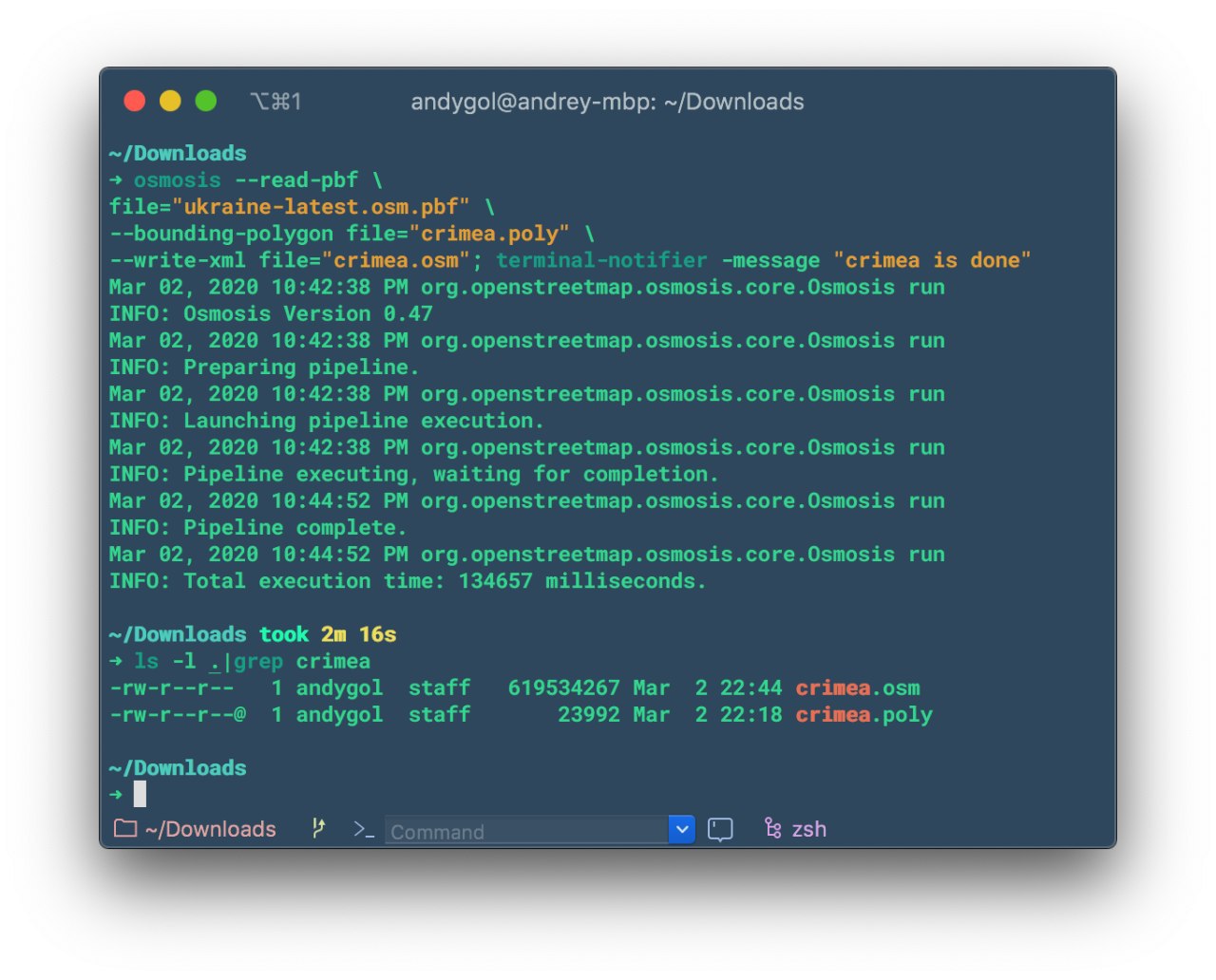1216x980 pixels.
Task: Click the git branch status icon
Action: coord(318,829)
